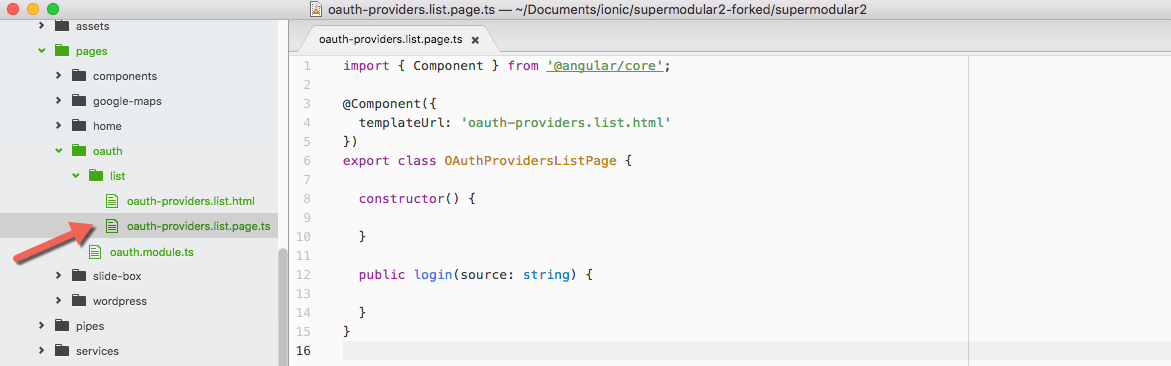This screenshot has width=1171, height=366.
Task: Open oauth.module.ts from the tree
Action: click(152, 252)
